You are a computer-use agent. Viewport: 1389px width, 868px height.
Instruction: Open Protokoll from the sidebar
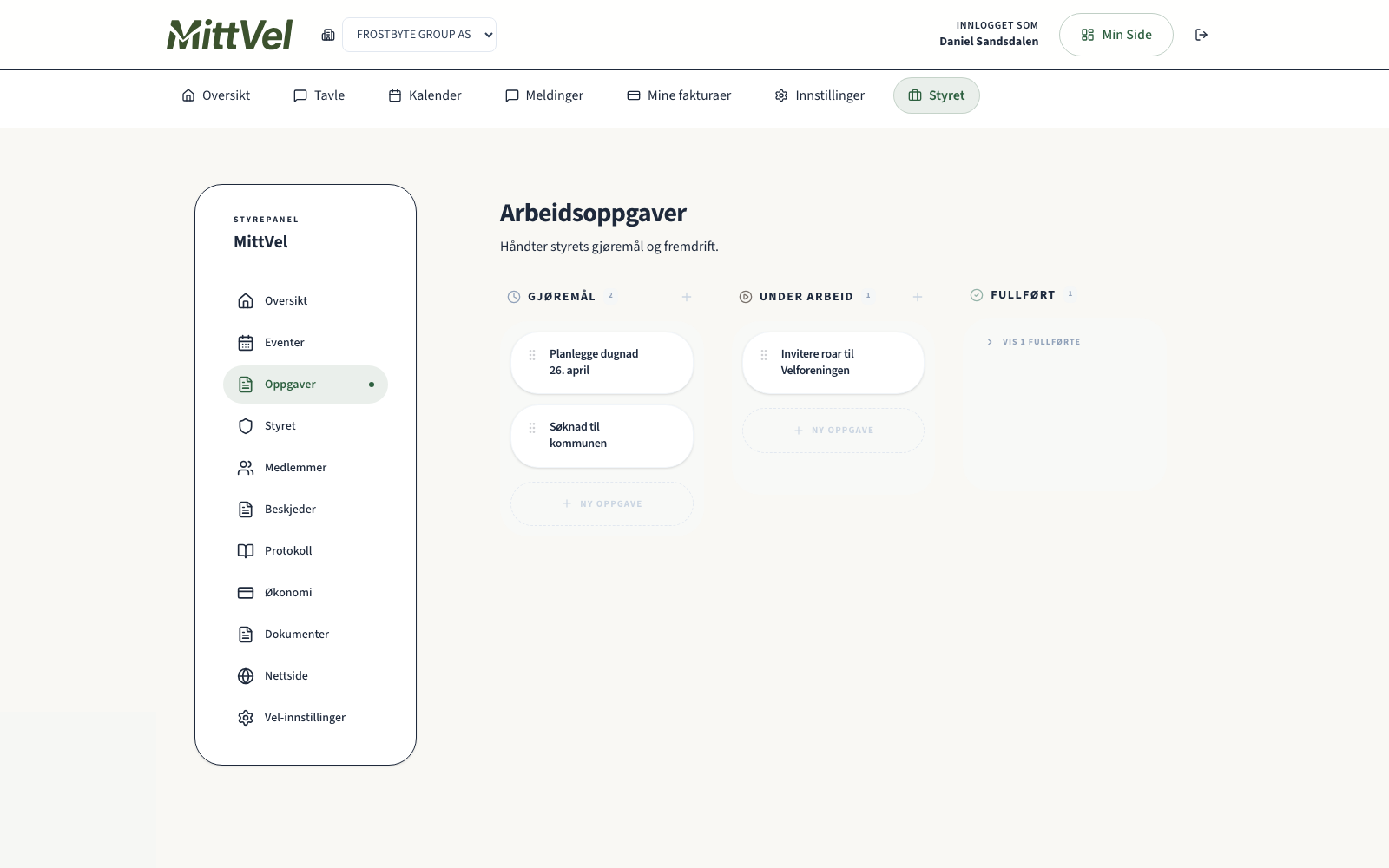pos(288,550)
